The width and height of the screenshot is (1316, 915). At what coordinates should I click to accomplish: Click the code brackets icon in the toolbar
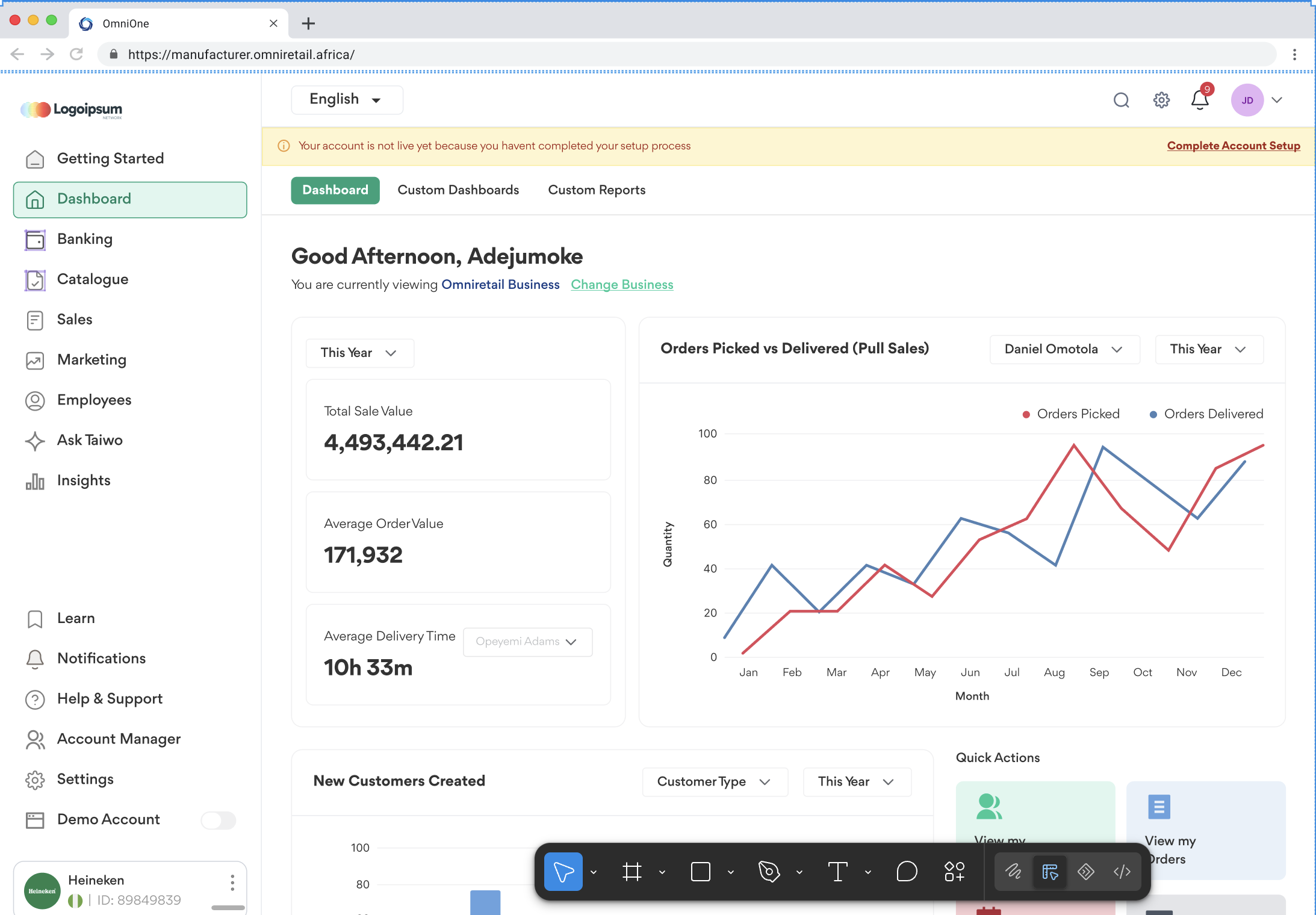pyautogui.click(x=1122, y=872)
